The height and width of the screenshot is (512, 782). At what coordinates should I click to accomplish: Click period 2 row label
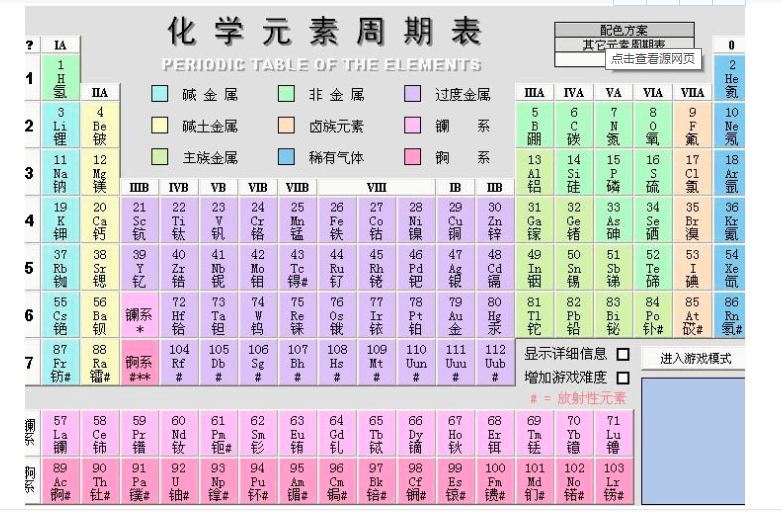pyautogui.click(x=31, y=126)
